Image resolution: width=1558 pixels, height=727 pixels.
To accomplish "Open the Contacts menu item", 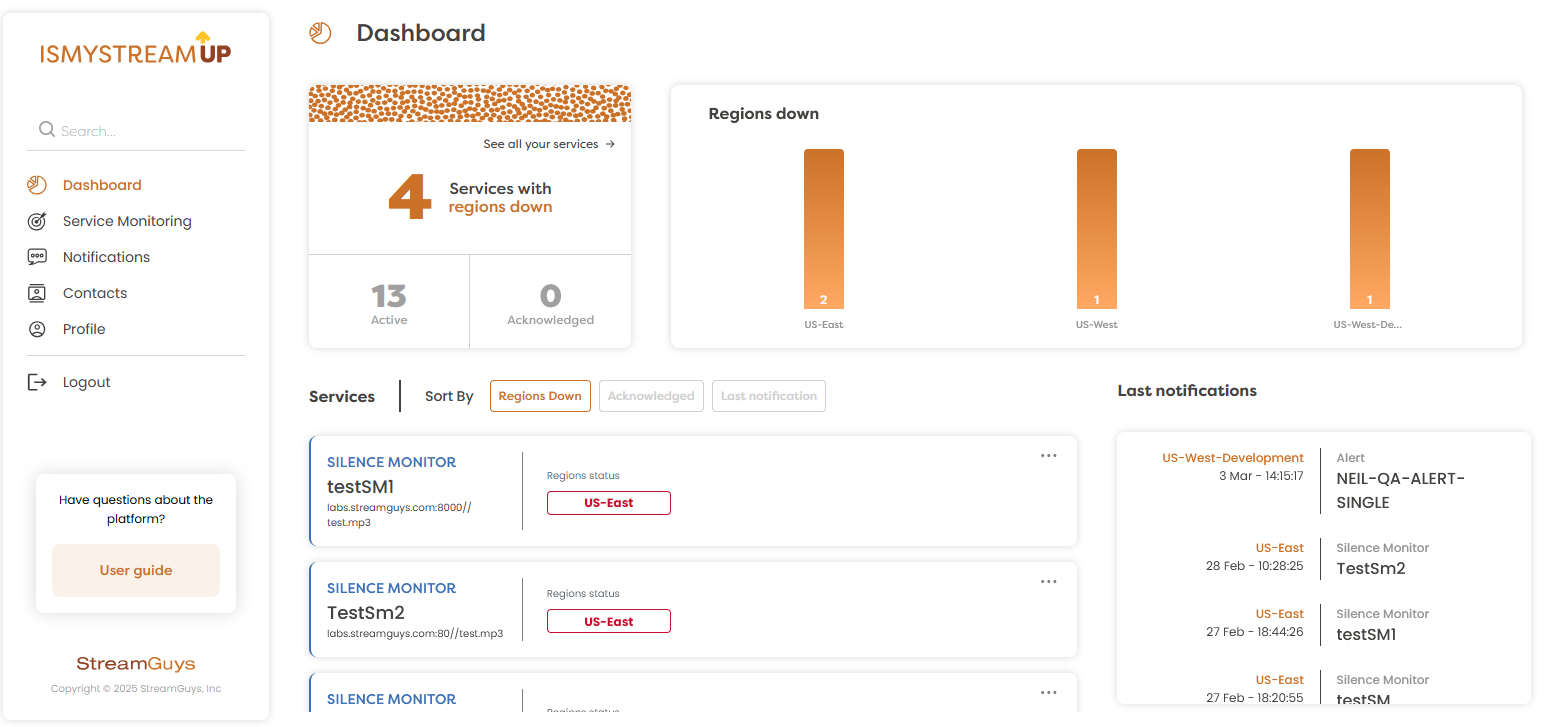I will (95, 293).
